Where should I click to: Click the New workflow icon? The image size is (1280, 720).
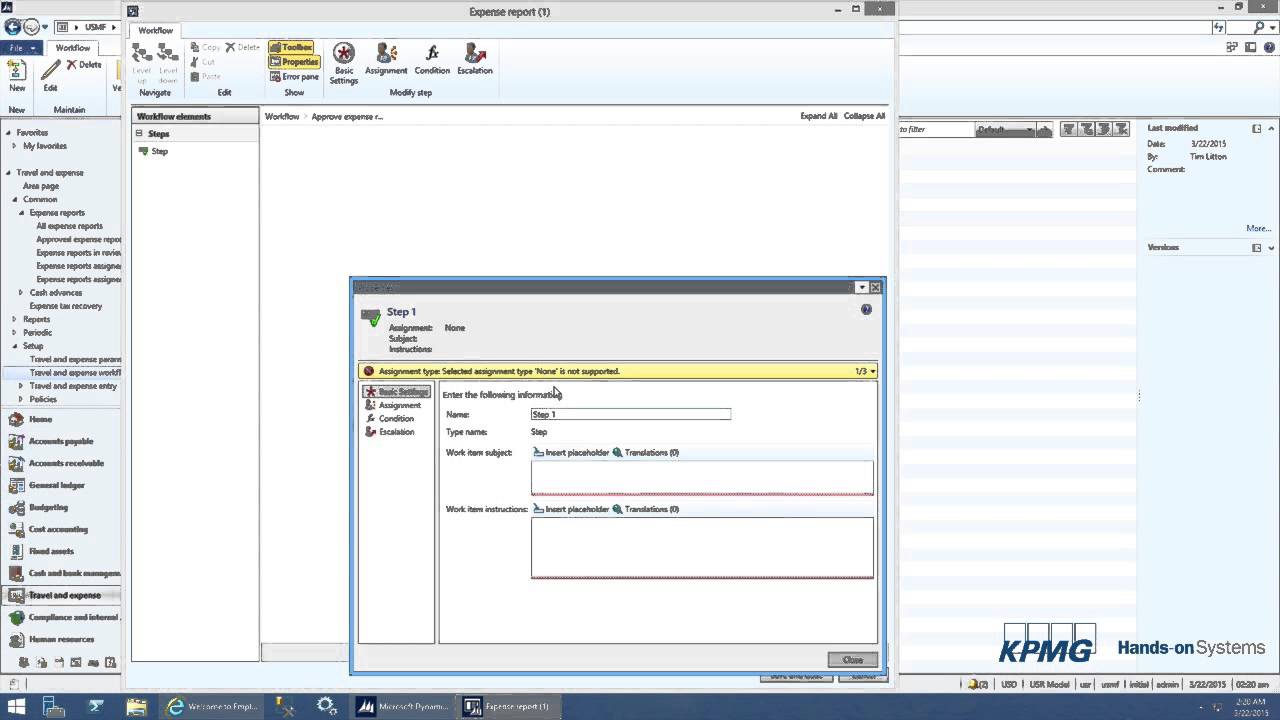click(17, 75)
